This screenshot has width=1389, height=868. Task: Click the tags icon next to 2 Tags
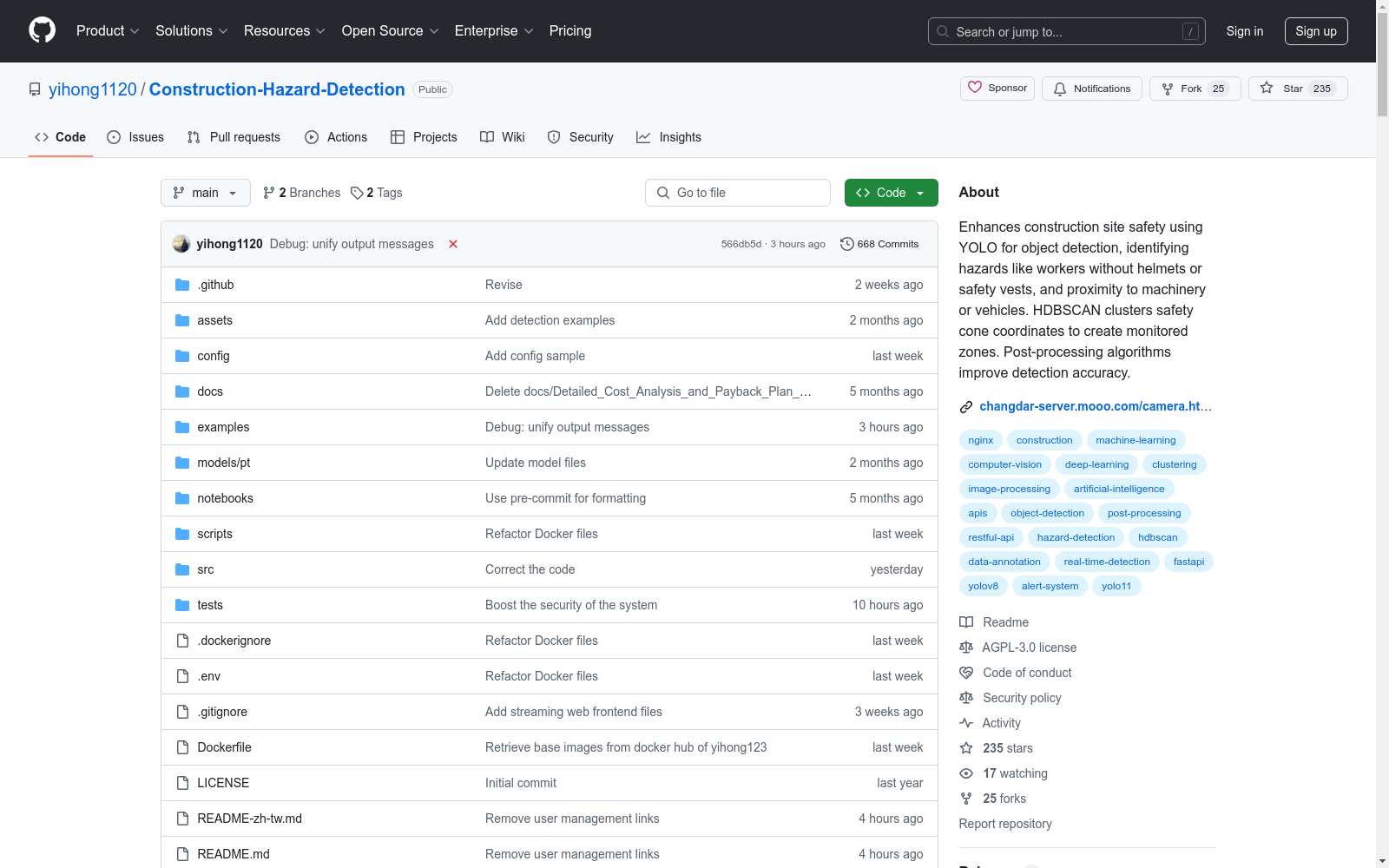(357, 193)
